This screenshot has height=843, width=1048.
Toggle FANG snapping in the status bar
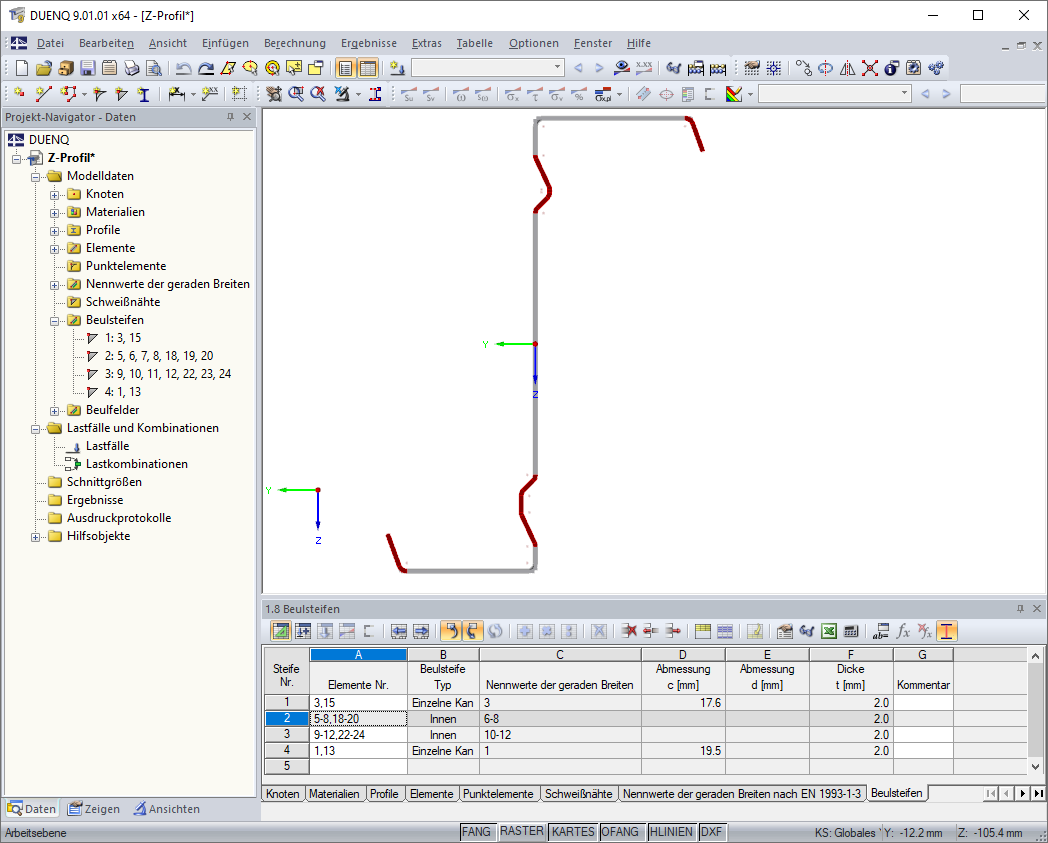coord(477,831)
